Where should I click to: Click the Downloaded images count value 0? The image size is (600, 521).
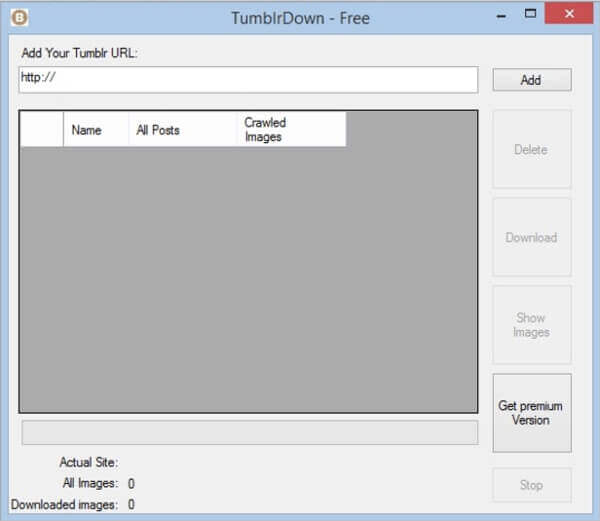point(131,505)
